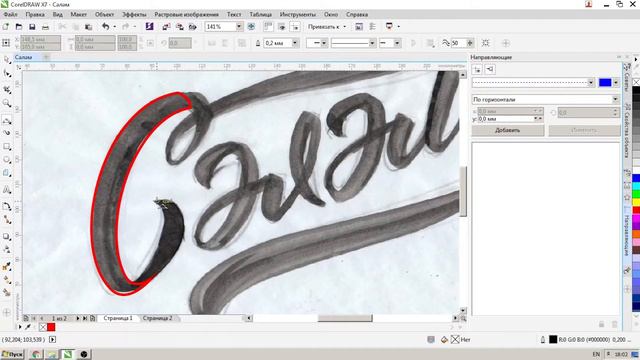Open the Эффекты menu
Viewport: 640px width, 360px height.
click(134, 14)
